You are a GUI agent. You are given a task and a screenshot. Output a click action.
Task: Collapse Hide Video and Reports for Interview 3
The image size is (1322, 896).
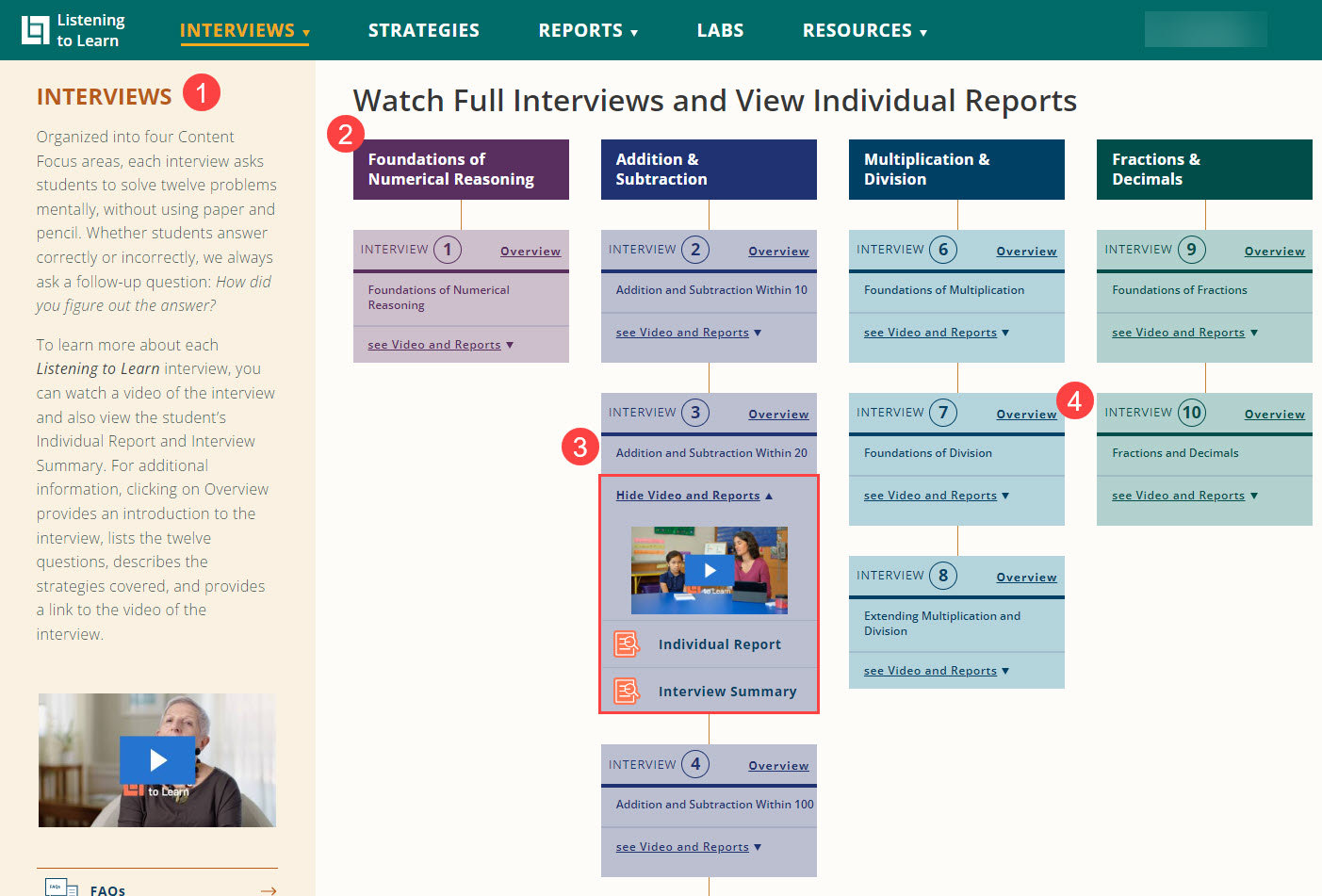[x=687, y=495]
